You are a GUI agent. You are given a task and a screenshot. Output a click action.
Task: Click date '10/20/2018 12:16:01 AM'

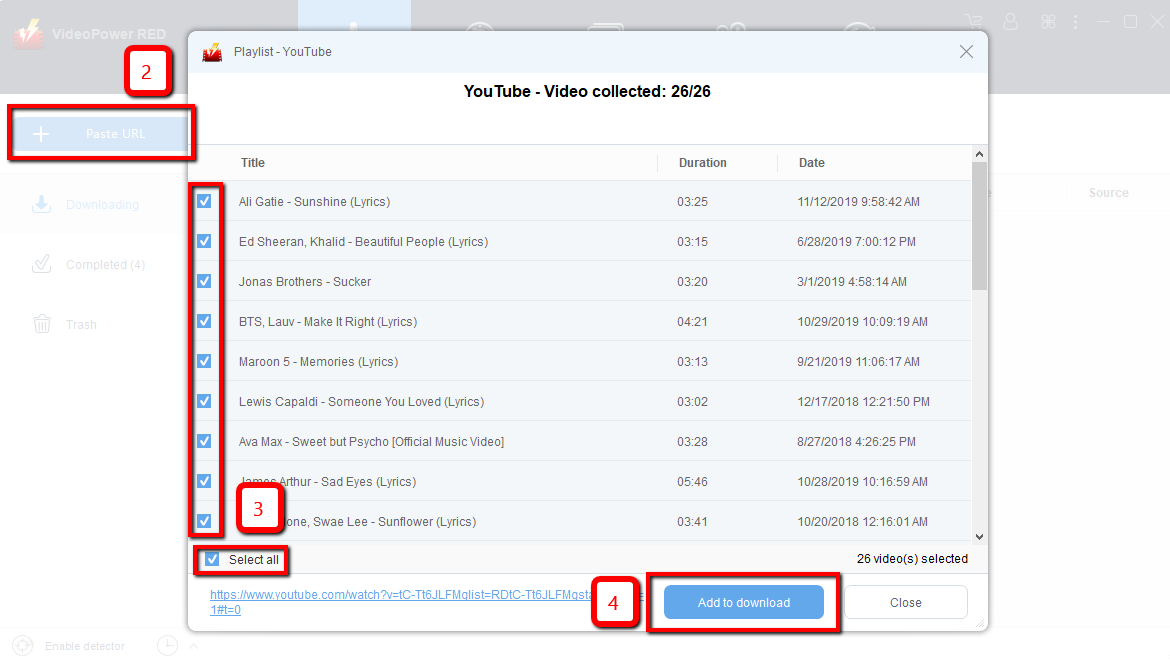(x=862, y=522)
